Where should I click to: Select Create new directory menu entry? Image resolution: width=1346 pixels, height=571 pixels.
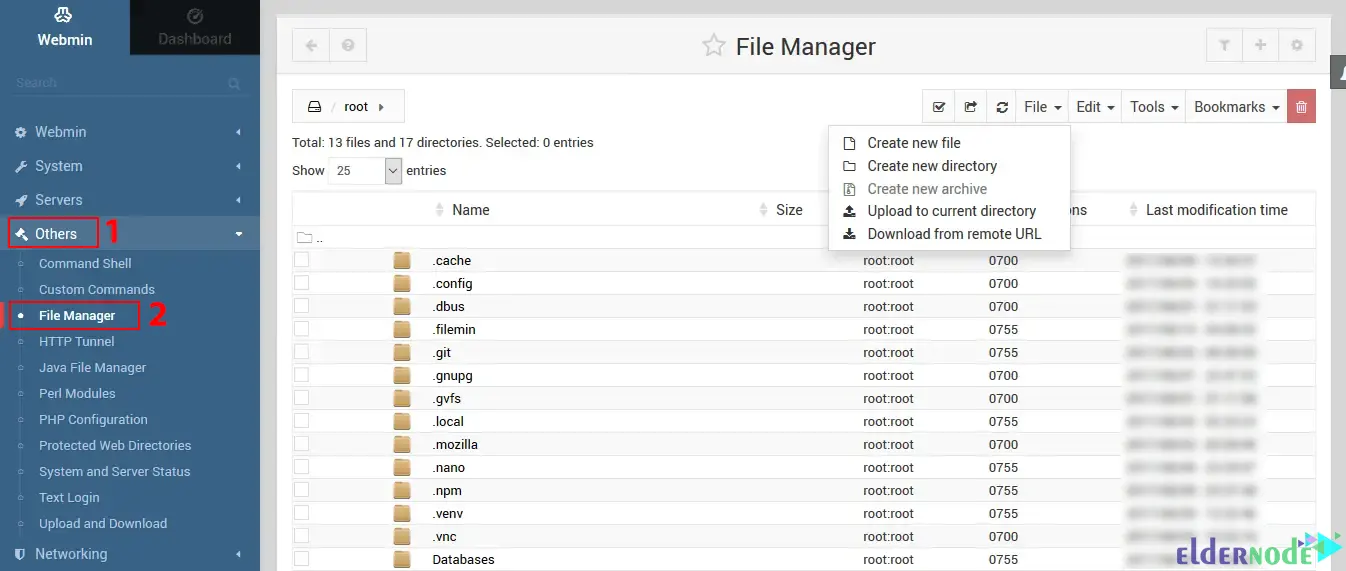pyautogui.click(x=949, y=166)
